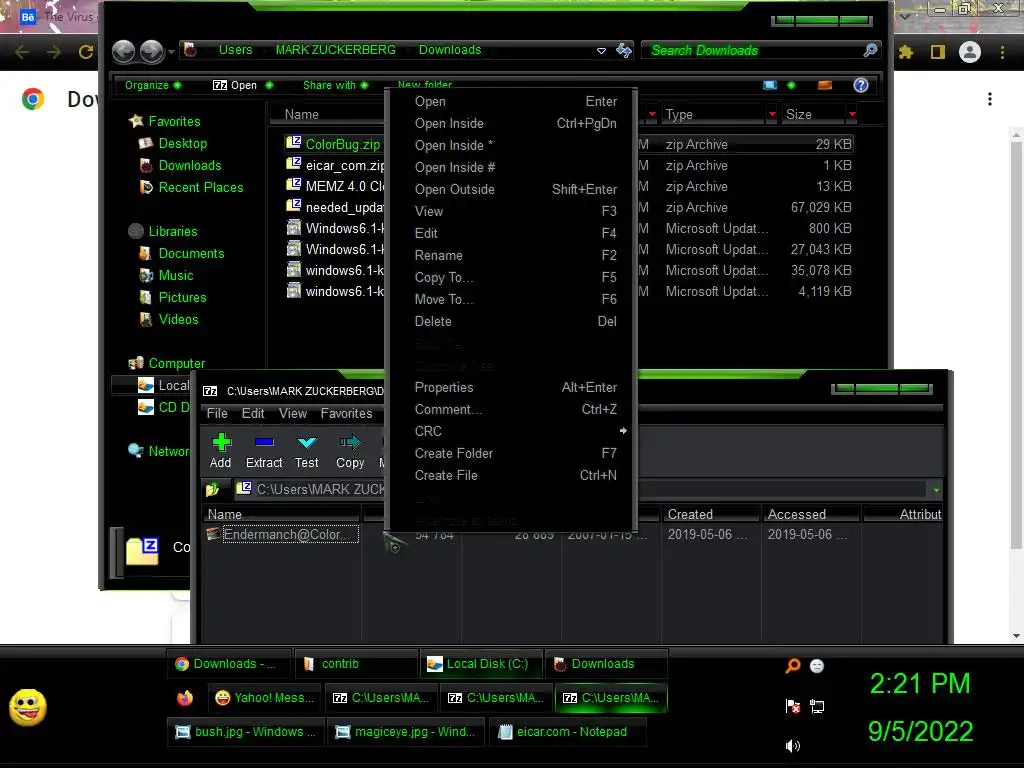Open Downloads page three-dot more actions

[x=990, y=99]
